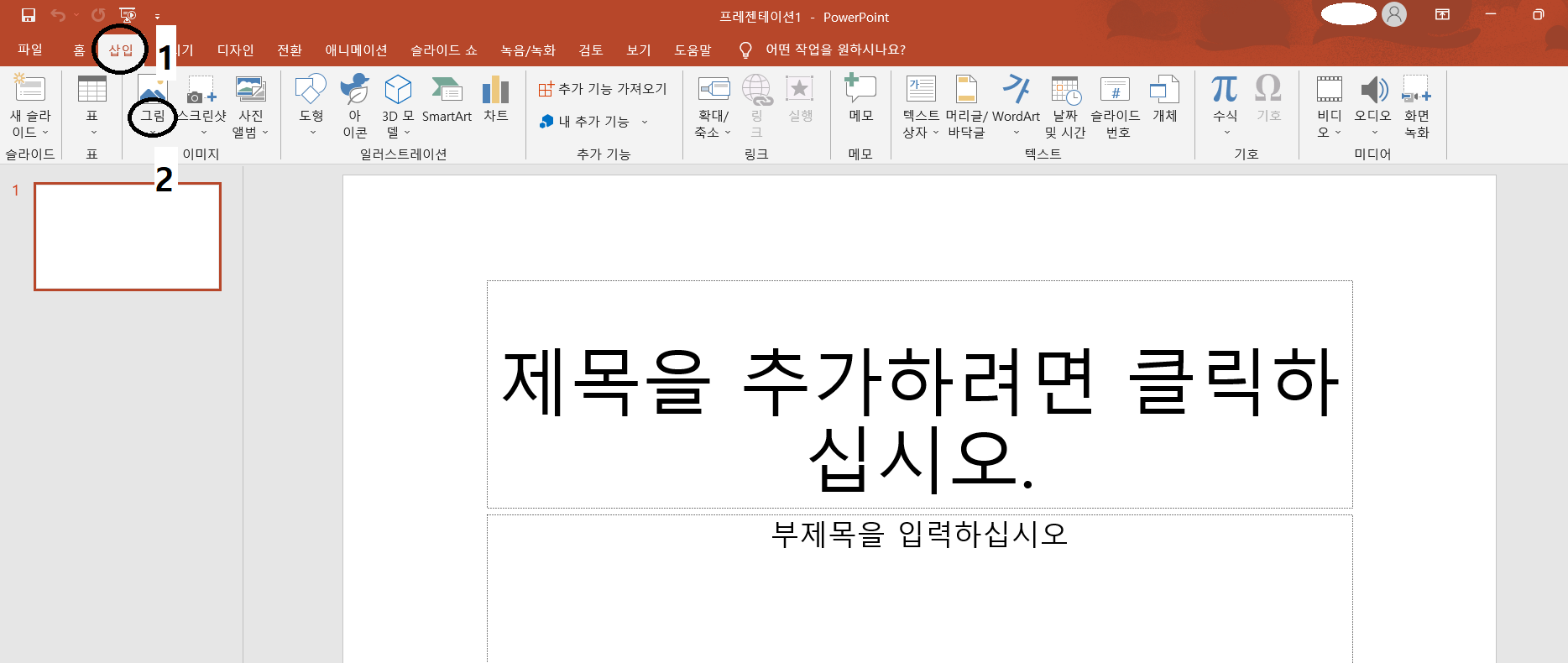Click the 텍스트 상자 icon
This screenshot has width=1568, height=663.
(x=921, y=89)
